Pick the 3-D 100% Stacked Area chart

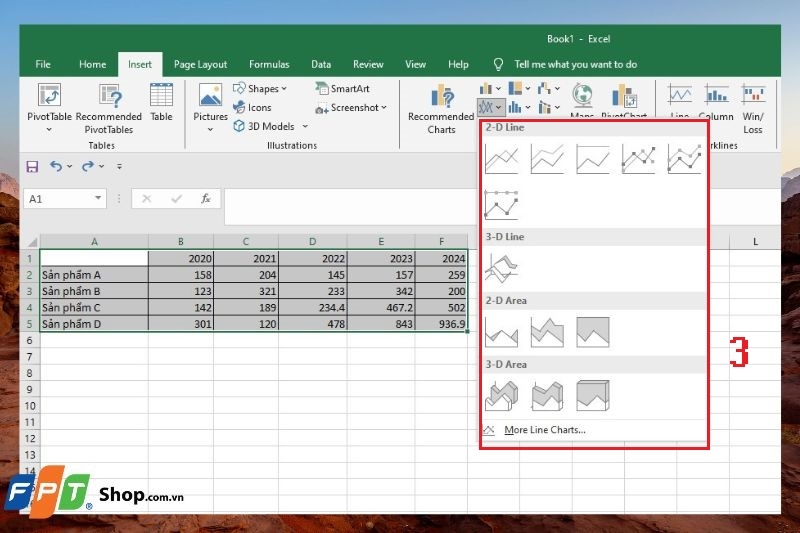[592, 395]
